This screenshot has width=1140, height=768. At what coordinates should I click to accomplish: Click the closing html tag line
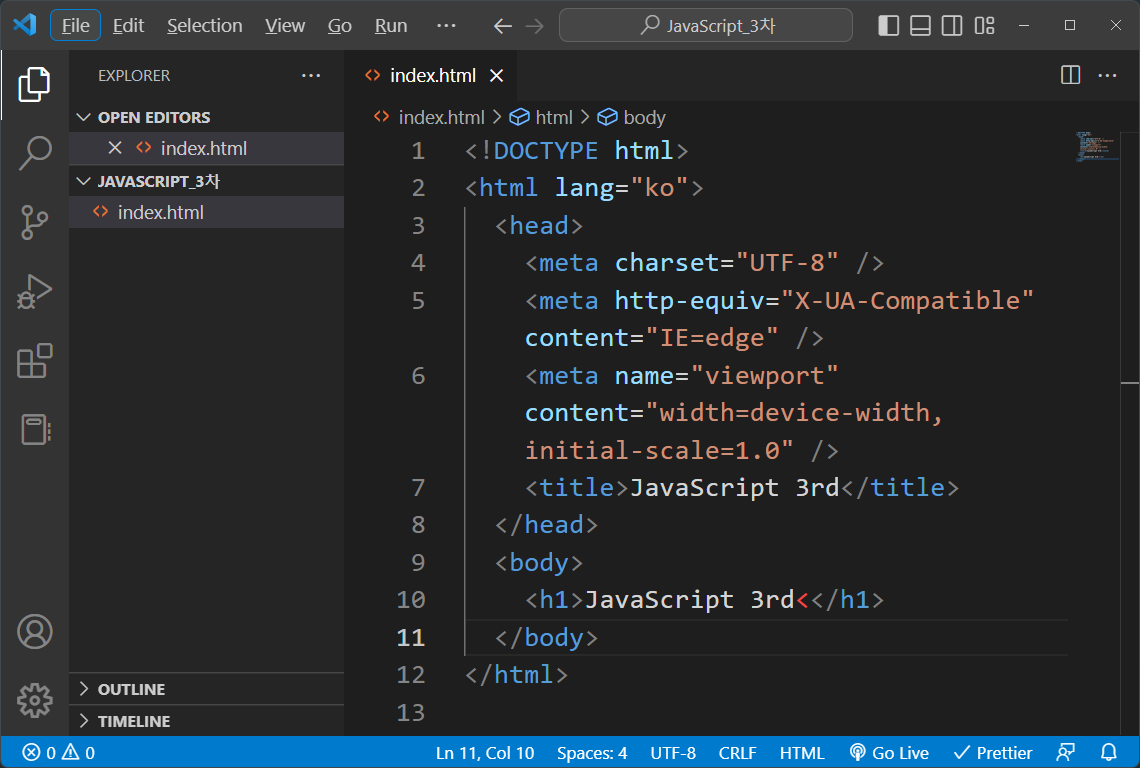coord(516,674)
